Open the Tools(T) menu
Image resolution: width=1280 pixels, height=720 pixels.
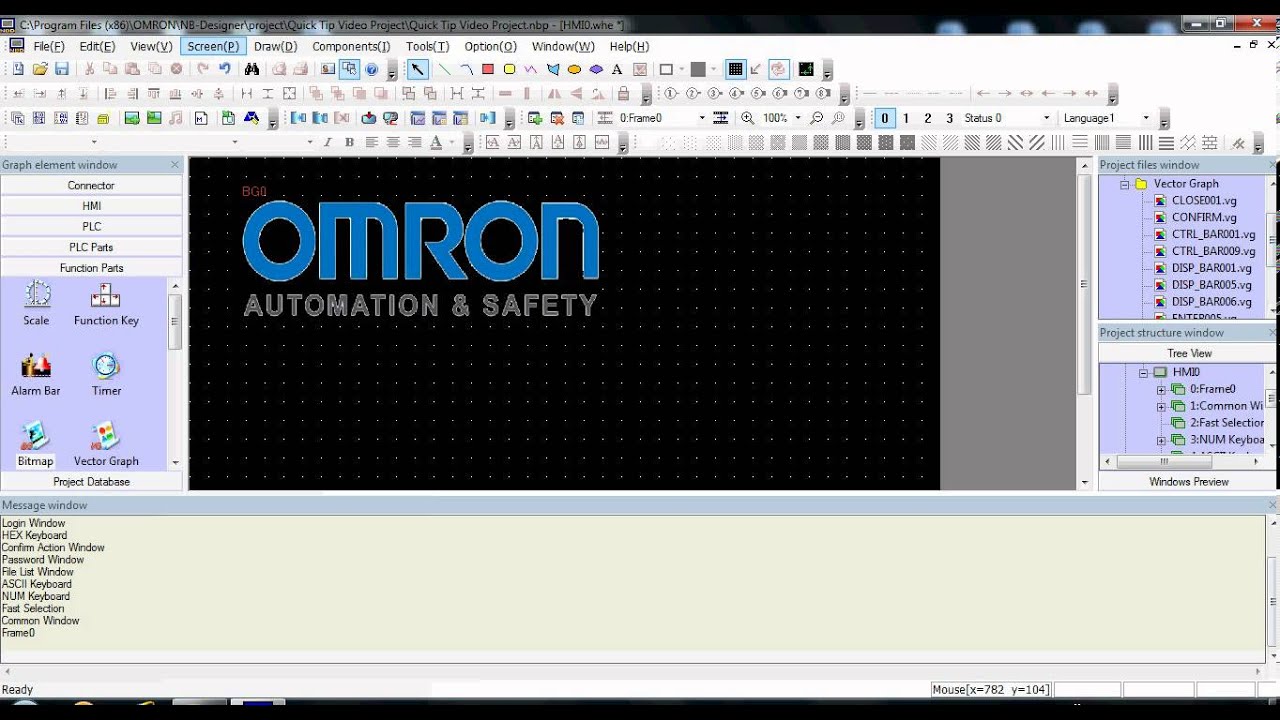[x=428, y=46]
